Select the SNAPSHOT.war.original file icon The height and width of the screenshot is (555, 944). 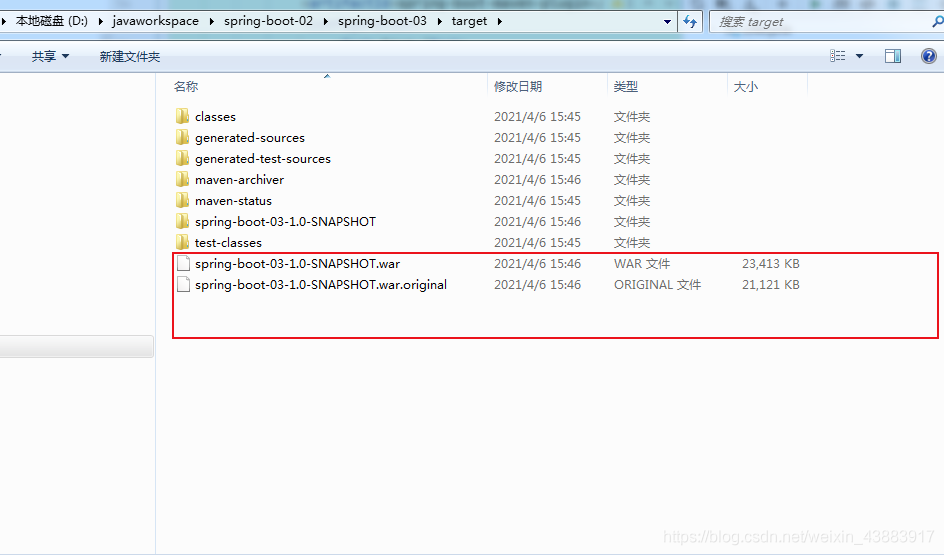(x=184, y=285)
